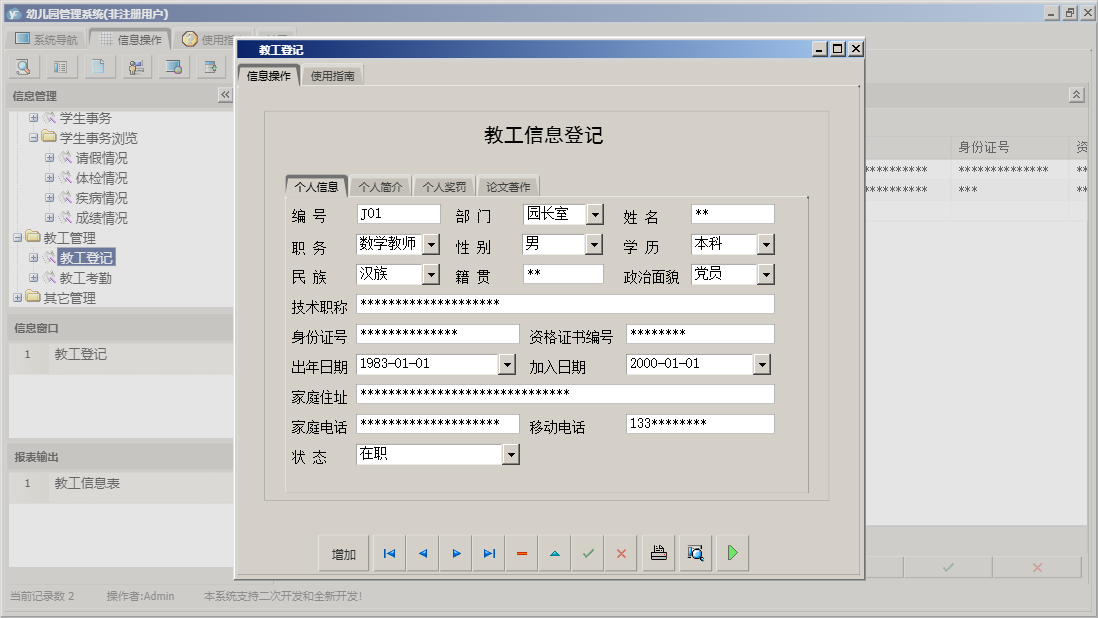Open the 状态 status dropdown
The image size is (1098, 618).
tap(511, 454)
